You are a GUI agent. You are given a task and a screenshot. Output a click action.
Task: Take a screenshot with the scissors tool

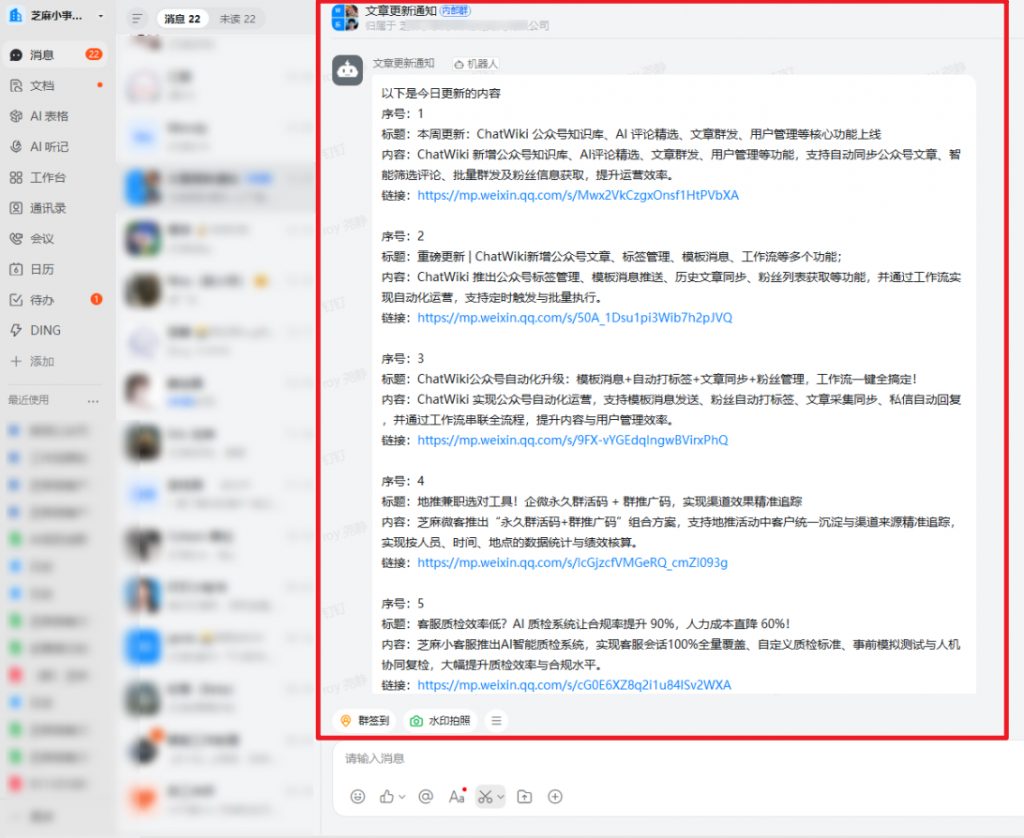coord(485,797)
